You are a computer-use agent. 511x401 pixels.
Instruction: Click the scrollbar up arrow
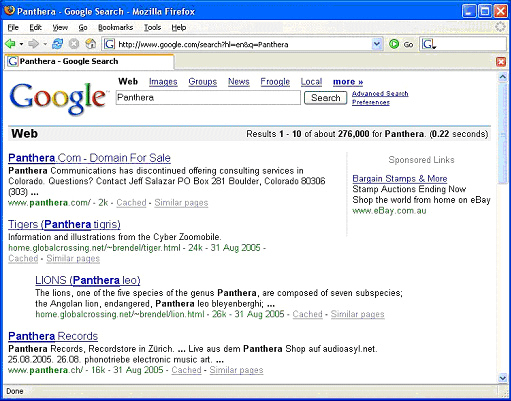tap(502, 77)
